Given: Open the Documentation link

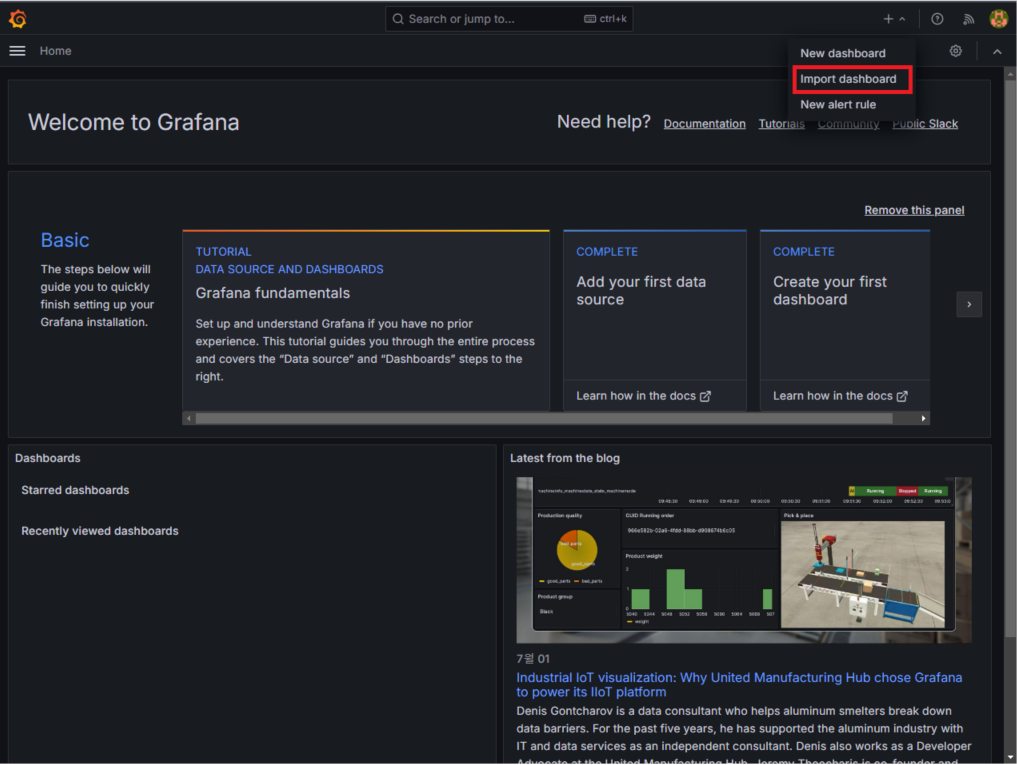Looking at the screenshot, I should [x=704, y=123].
